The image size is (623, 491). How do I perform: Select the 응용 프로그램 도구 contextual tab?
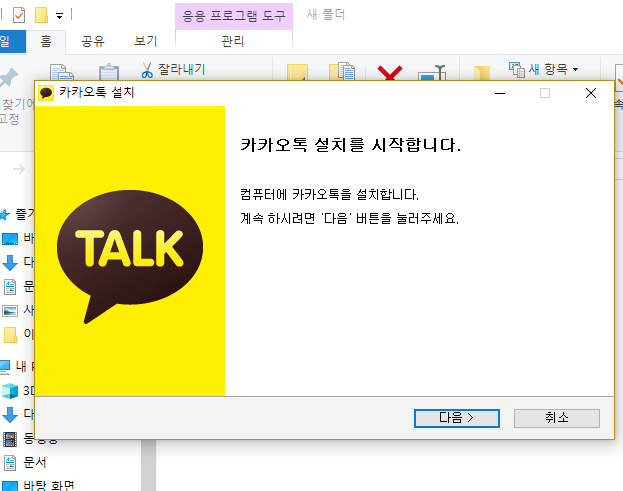[234, 16]
